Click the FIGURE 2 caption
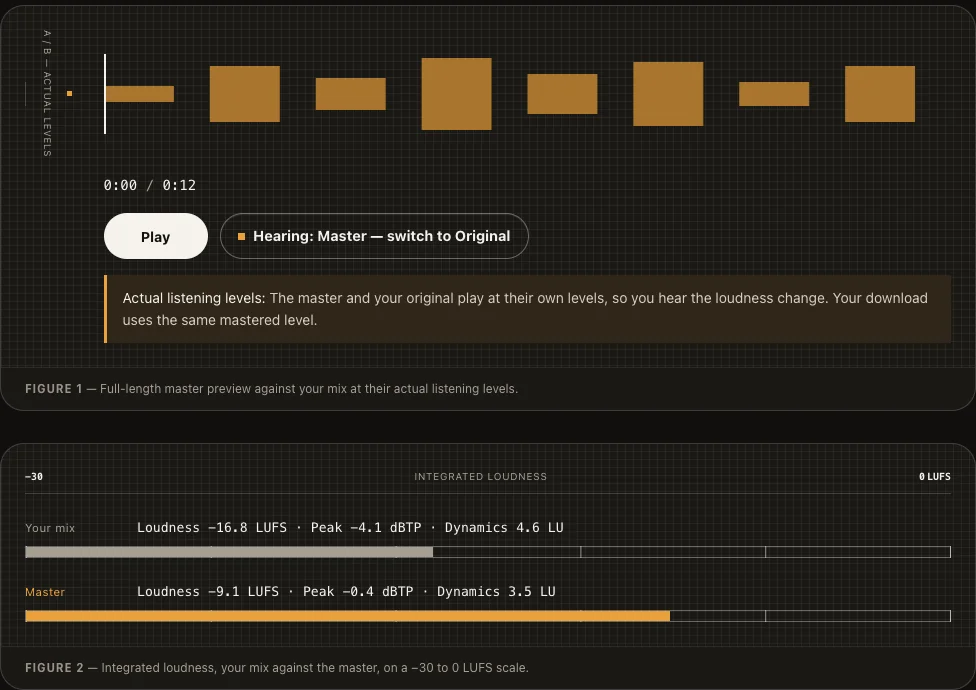The height and width of the screenshot is (690, 976). pyautogui.click(x=276, y=668)
